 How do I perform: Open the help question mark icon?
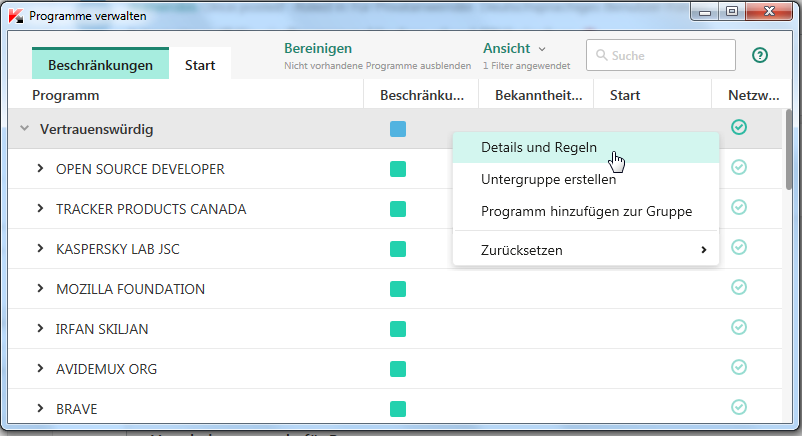click(x=760, y=55)
